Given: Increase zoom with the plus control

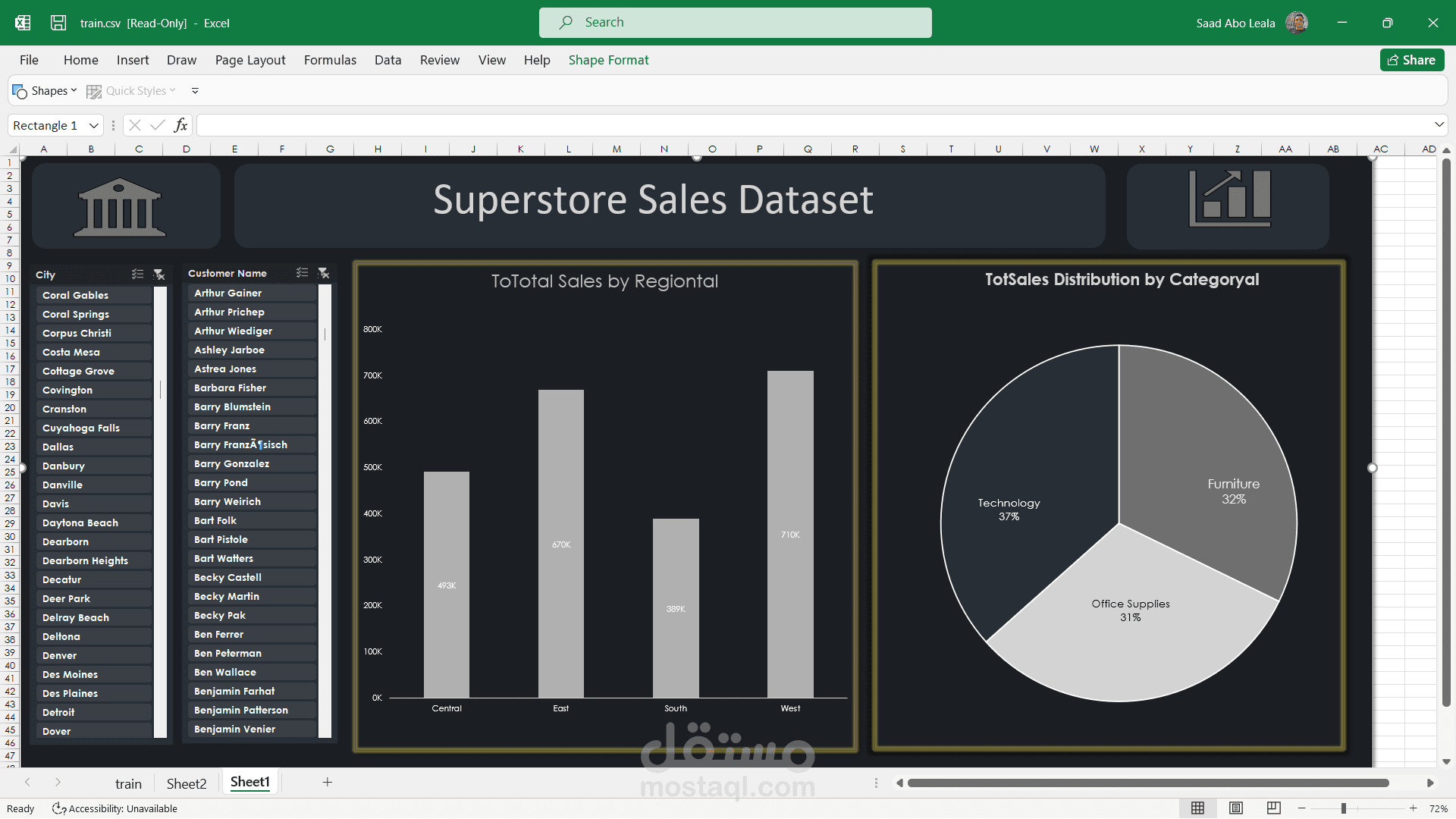Looking at the screenshot, I should pos(1414,808).
